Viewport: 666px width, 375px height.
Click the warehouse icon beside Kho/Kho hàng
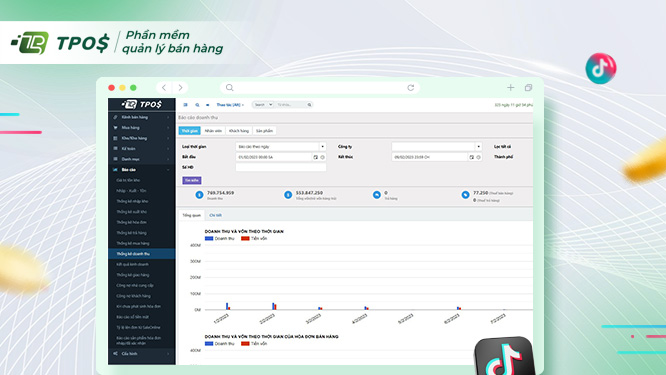115,138
